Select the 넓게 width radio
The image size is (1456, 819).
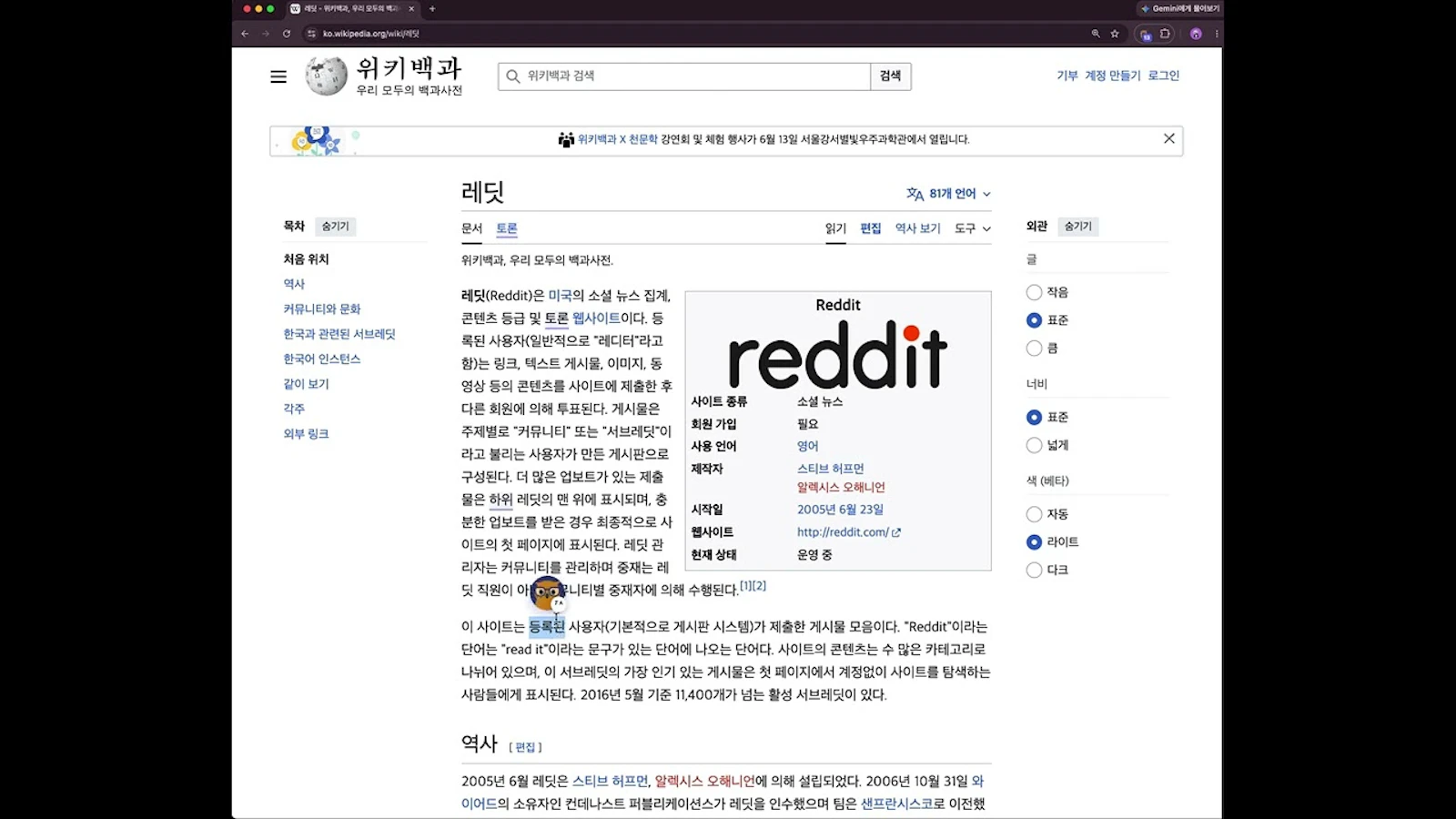point(1034,445)
